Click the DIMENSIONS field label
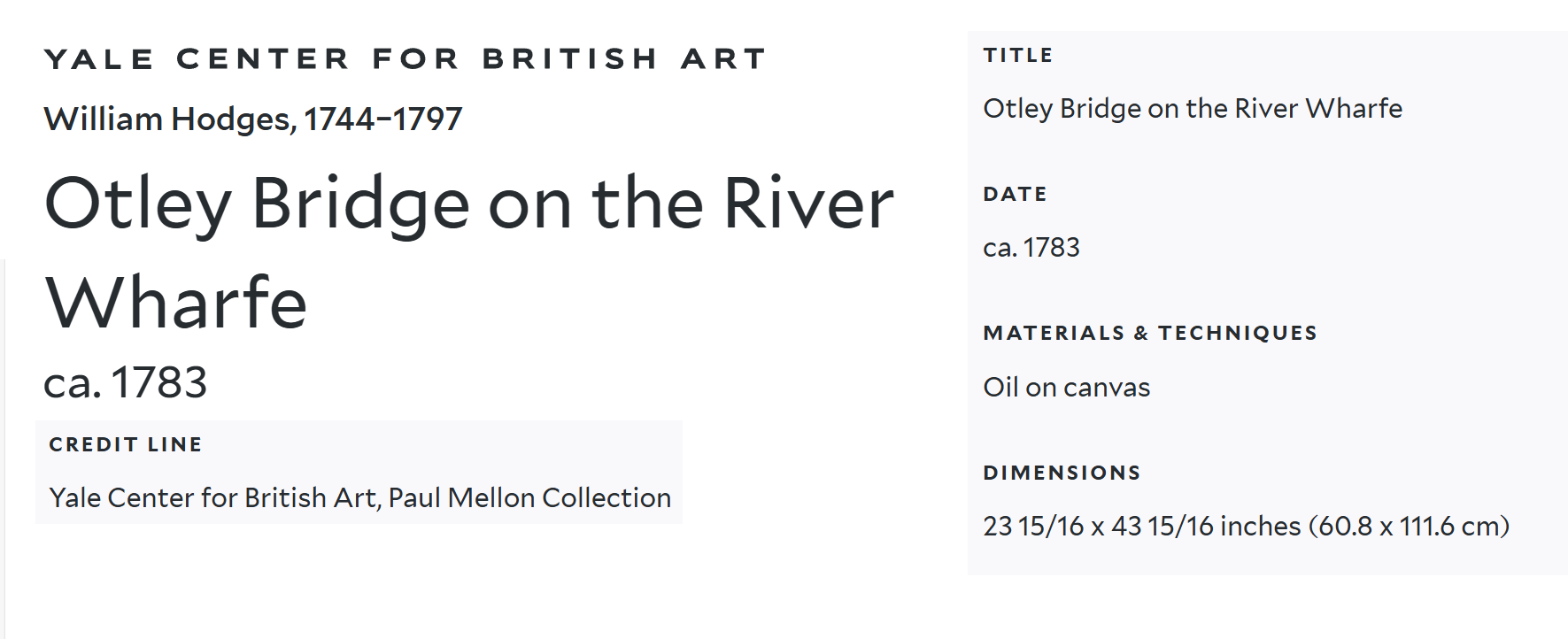Screen dimensions: 1568x639 coord(1062,473)
